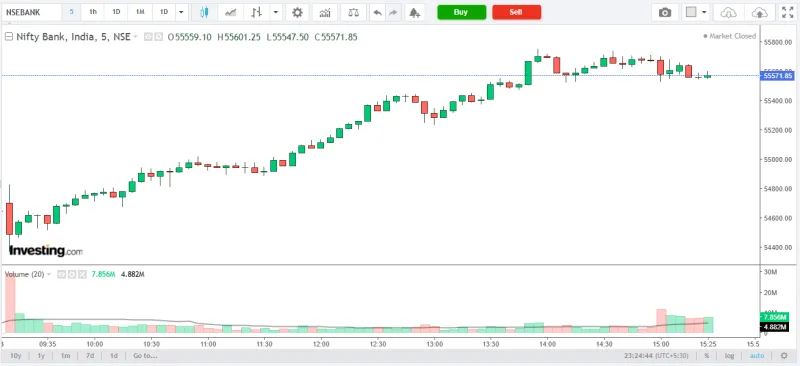Open Nifty Bank series format icon

point(158,37)
